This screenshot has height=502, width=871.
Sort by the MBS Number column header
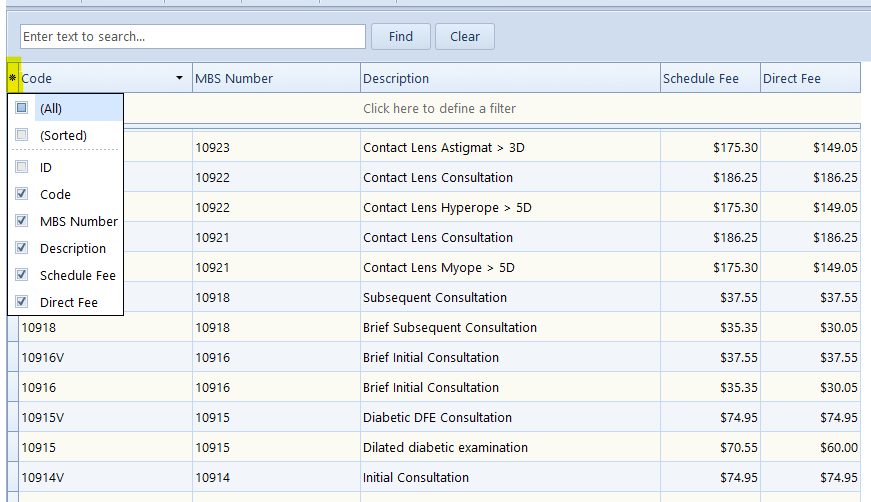(275, 78)
